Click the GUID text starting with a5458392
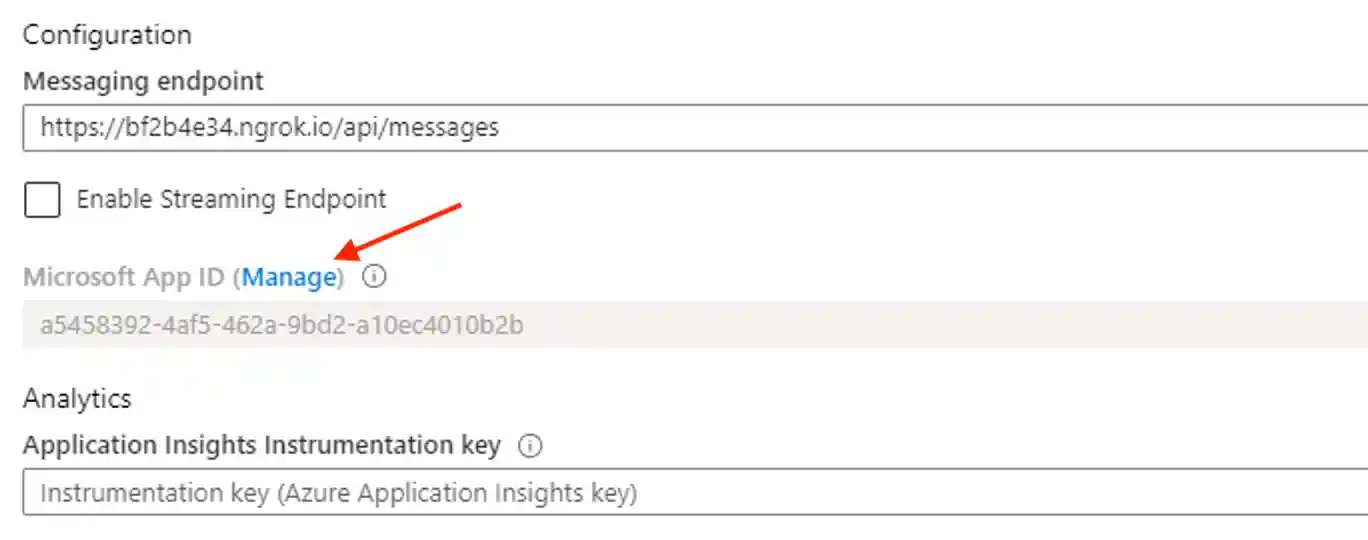Viewport: 1368px width, 540px height. tap(281, 325)
